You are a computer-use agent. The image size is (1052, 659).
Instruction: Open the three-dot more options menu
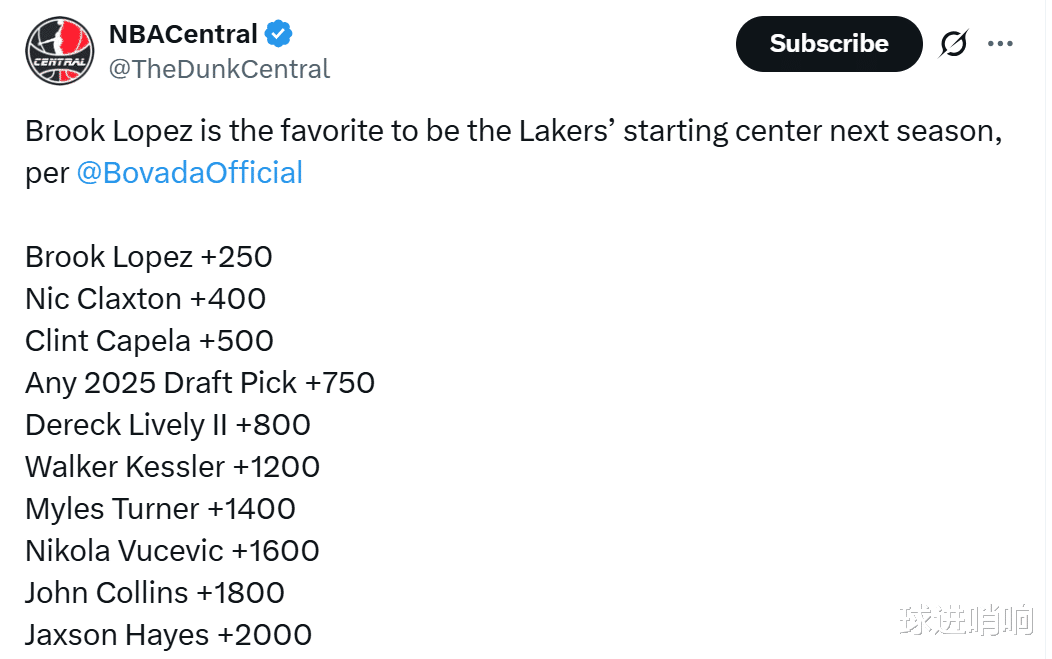point(1000,44)
